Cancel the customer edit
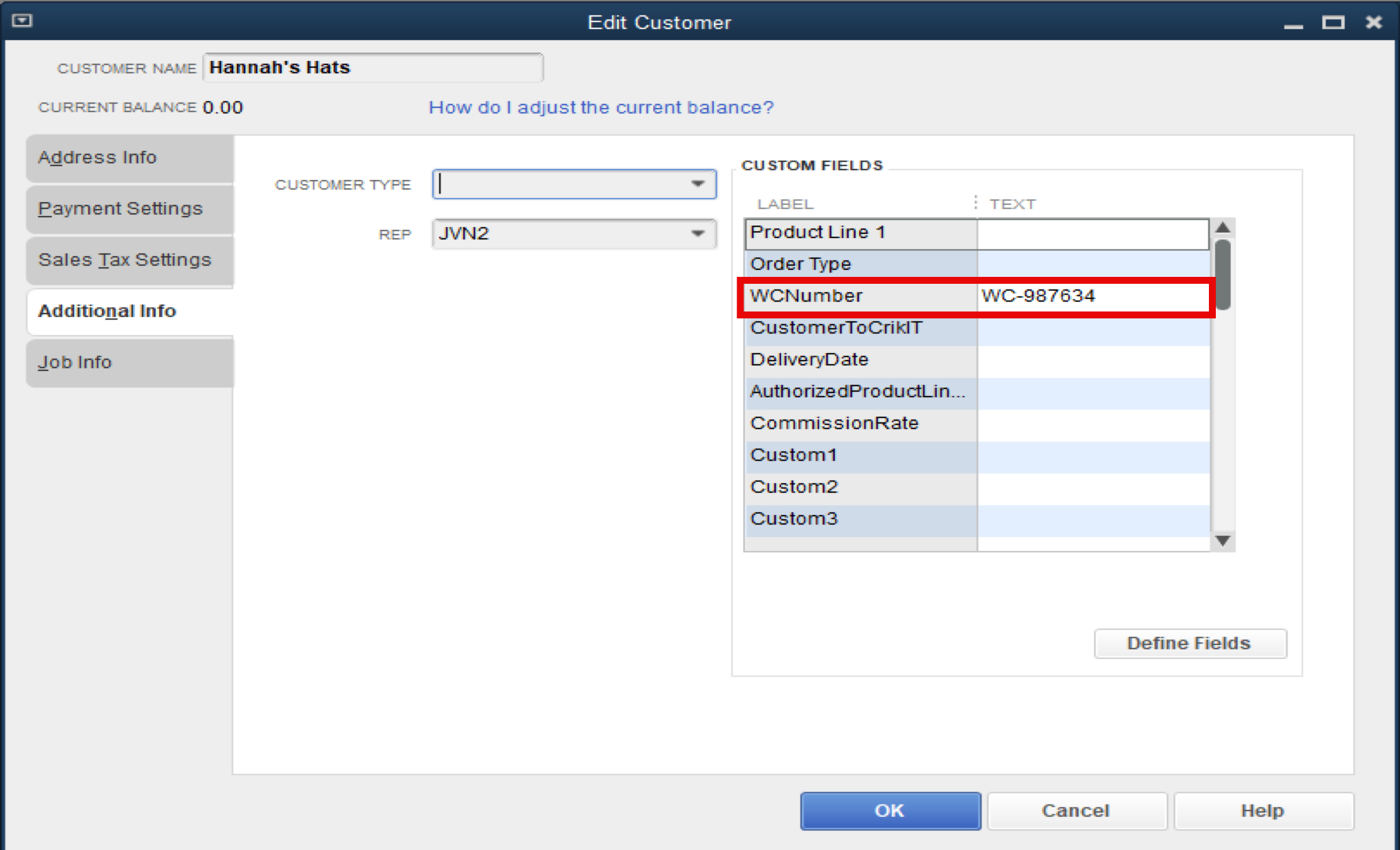This screenshot has height=850, width=1400. pos(1076,811)
